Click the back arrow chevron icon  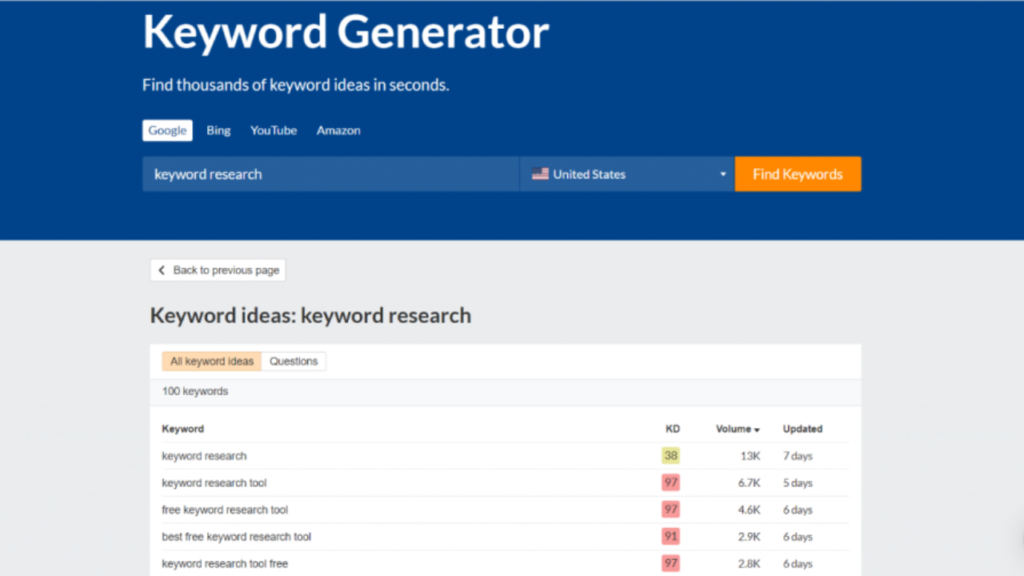[x=162, y=271]
